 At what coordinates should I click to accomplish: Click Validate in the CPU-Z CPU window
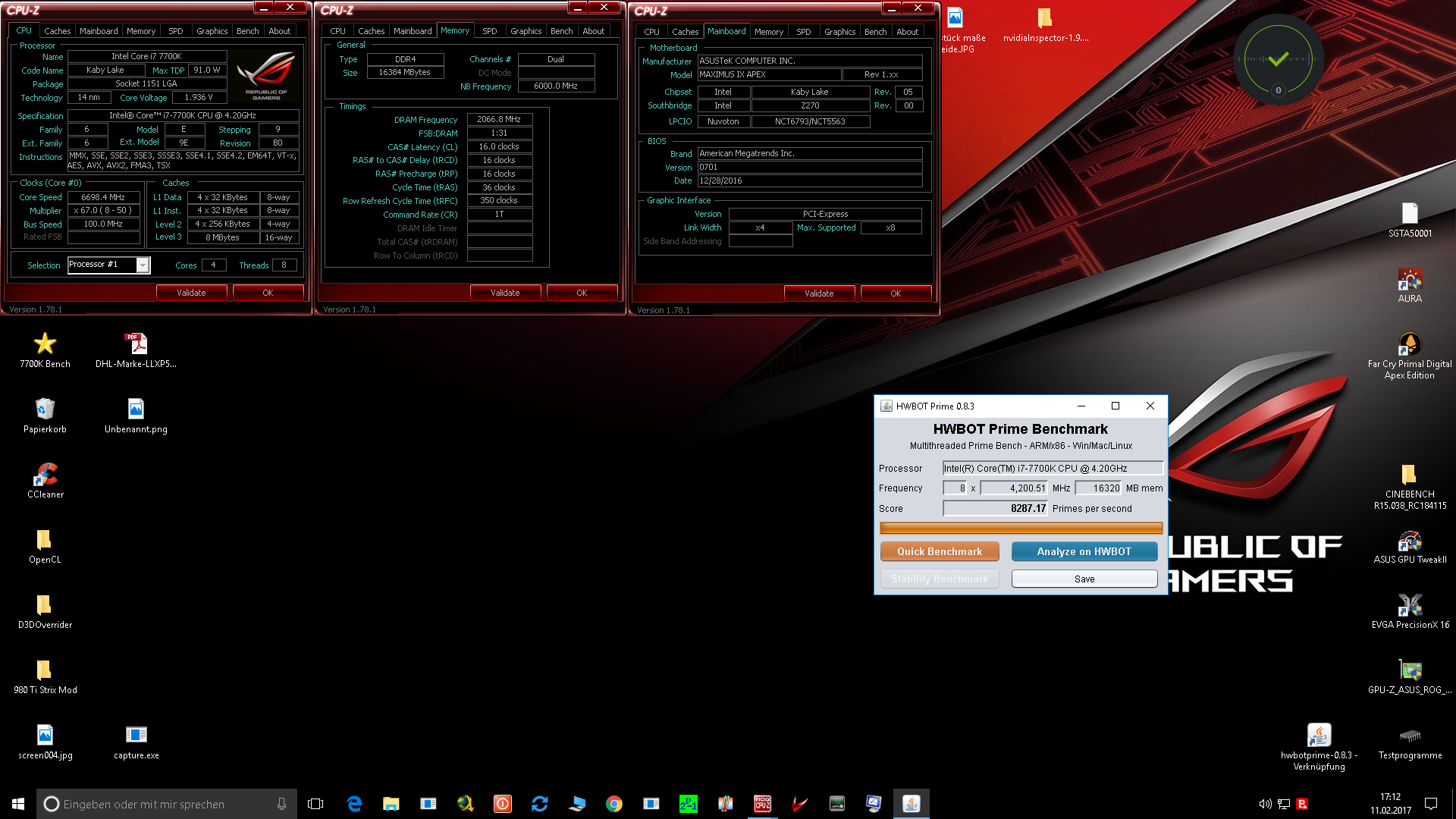(191, 293)
